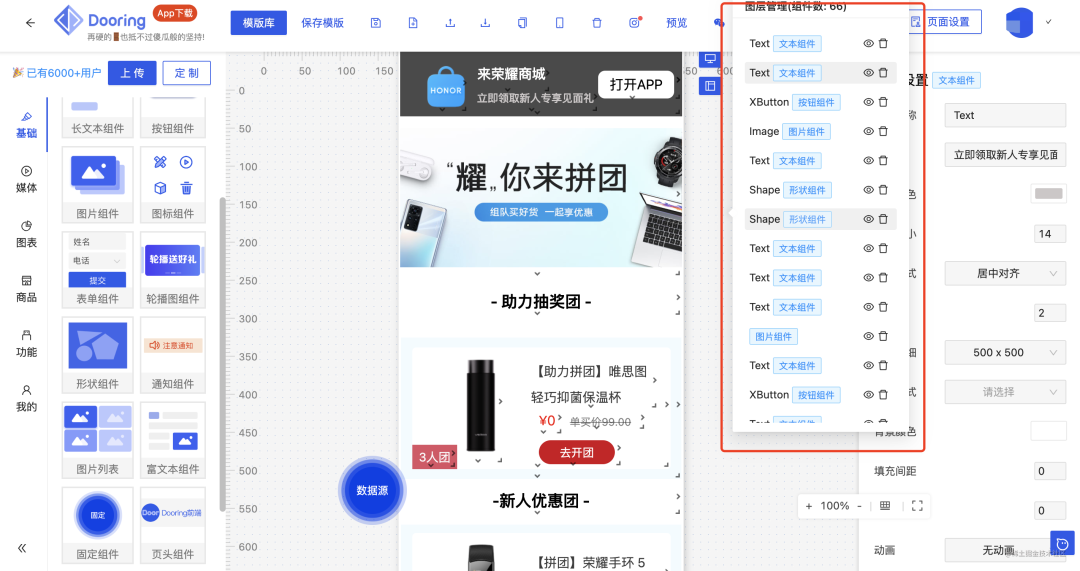The height and width of the screenshot is (571, 1080).
Task: Click the download arrow toolbar icon
Action: click(x=486, y=23)
